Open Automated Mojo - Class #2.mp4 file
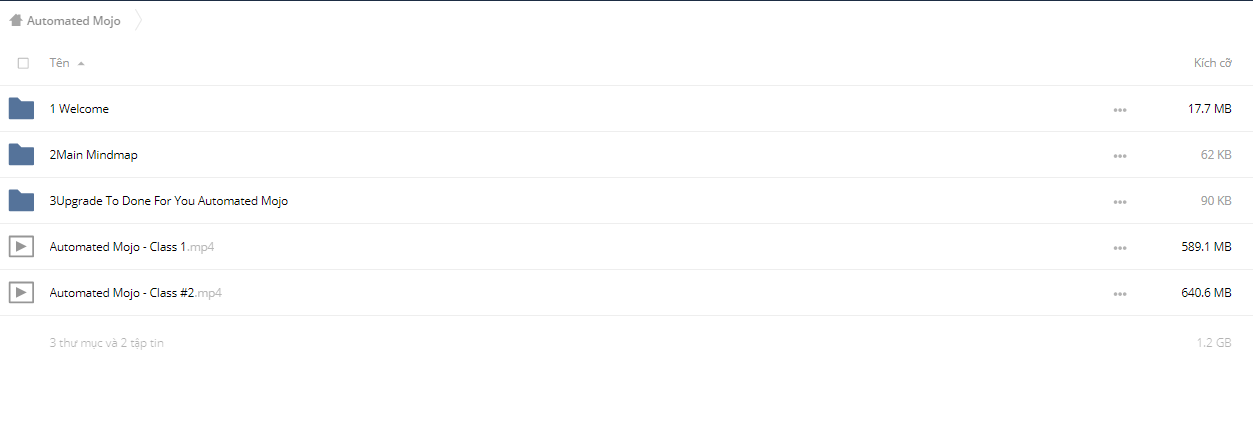The image size is (1253, 432). click(x=136, y=293)
